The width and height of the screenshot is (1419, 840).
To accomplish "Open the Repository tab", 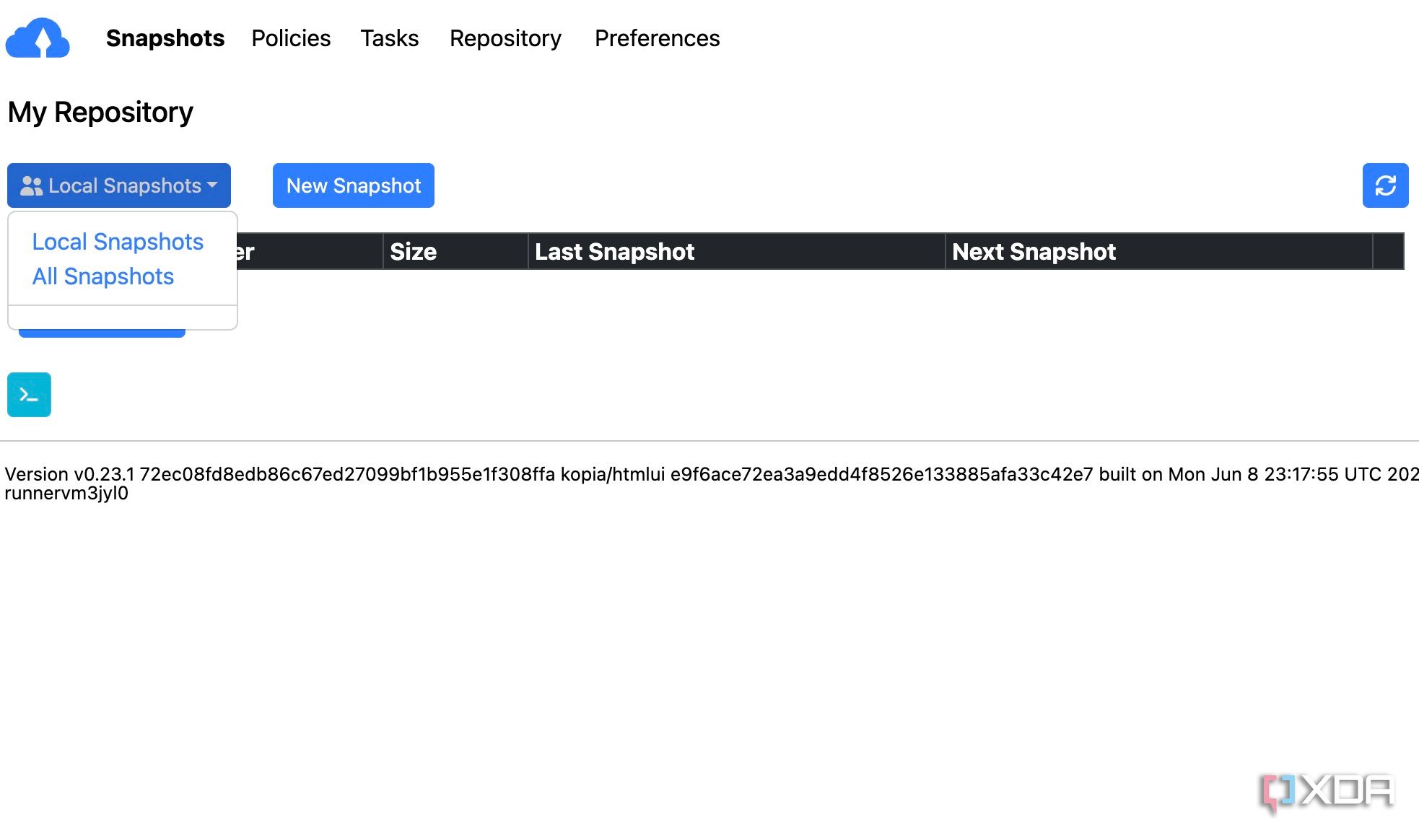I will pos(505,38).
